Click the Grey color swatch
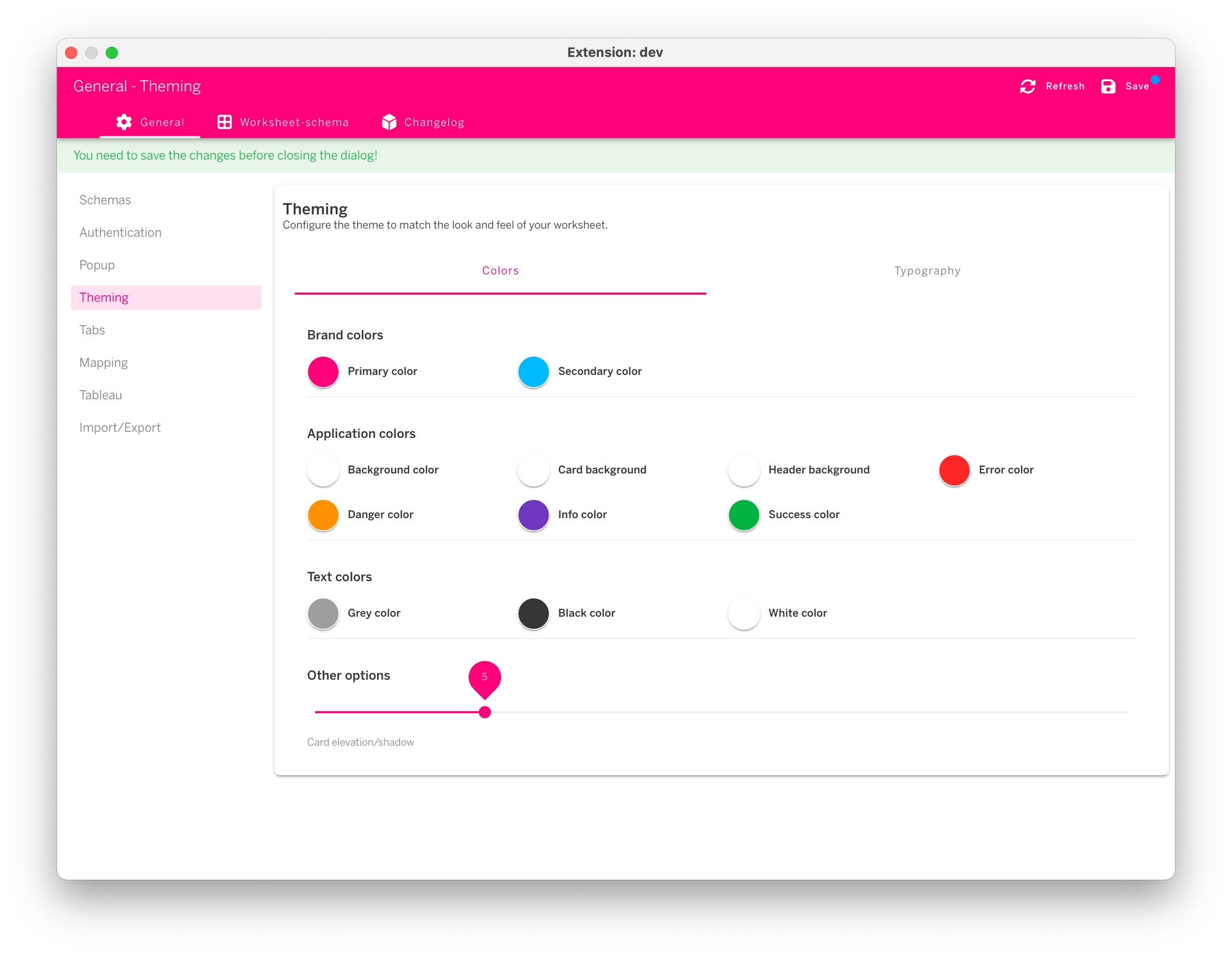 point(322,613)
